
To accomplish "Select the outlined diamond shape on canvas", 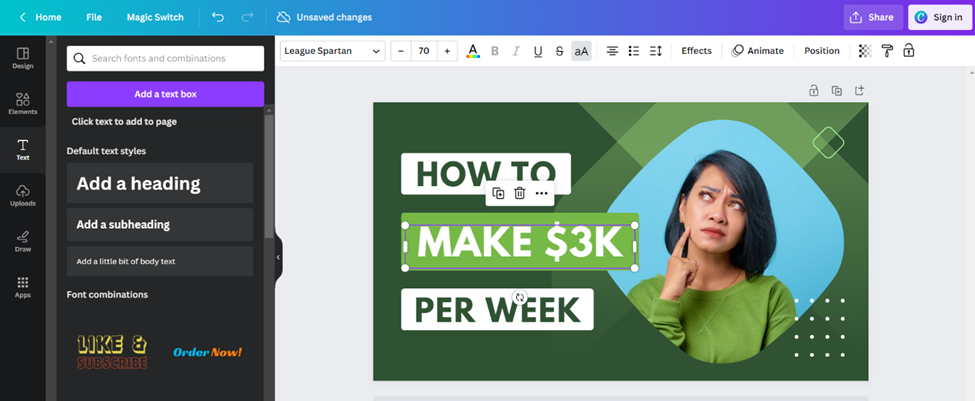I will (x=828, y=142).
